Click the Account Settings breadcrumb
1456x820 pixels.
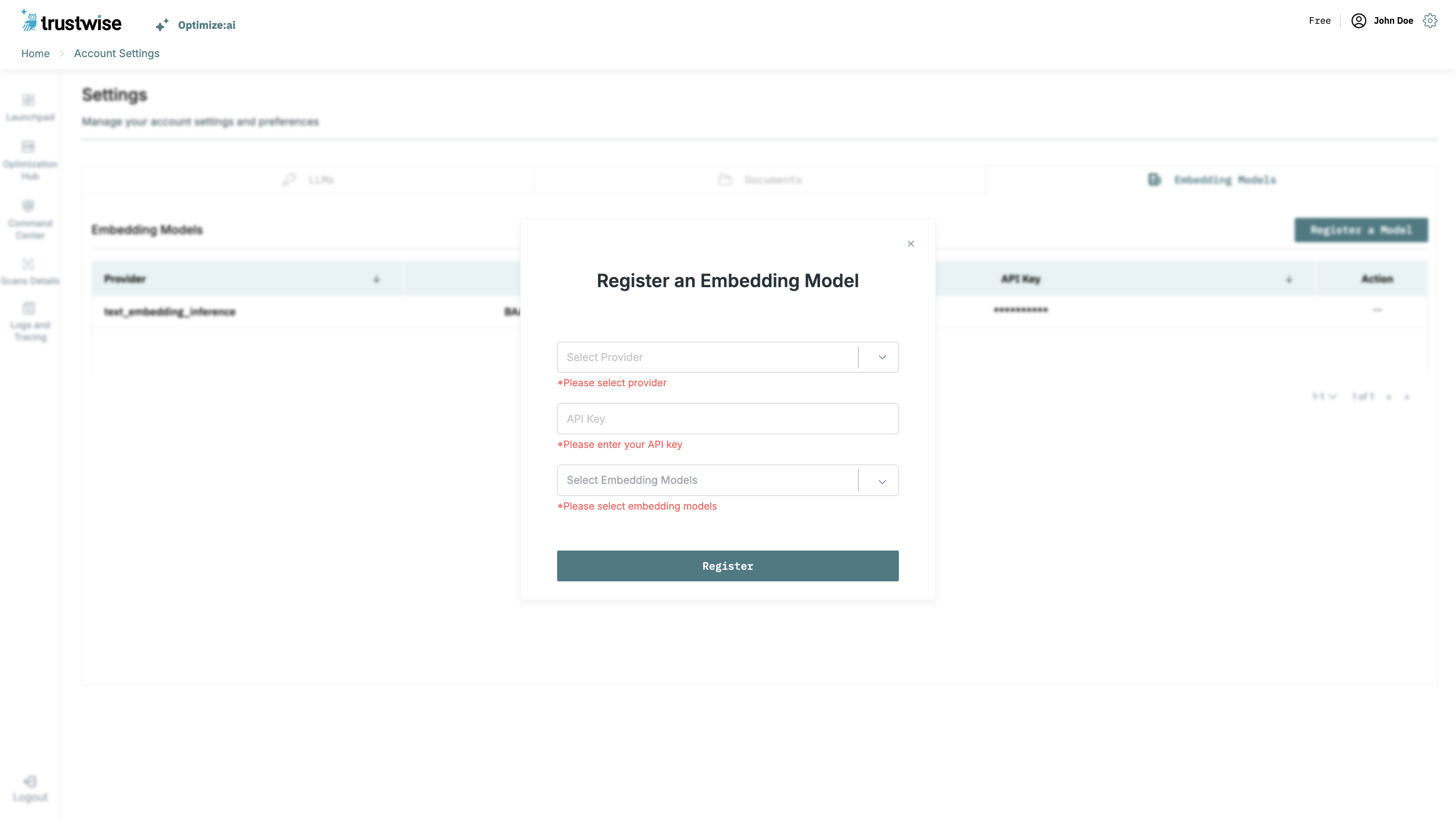[116, 53]
